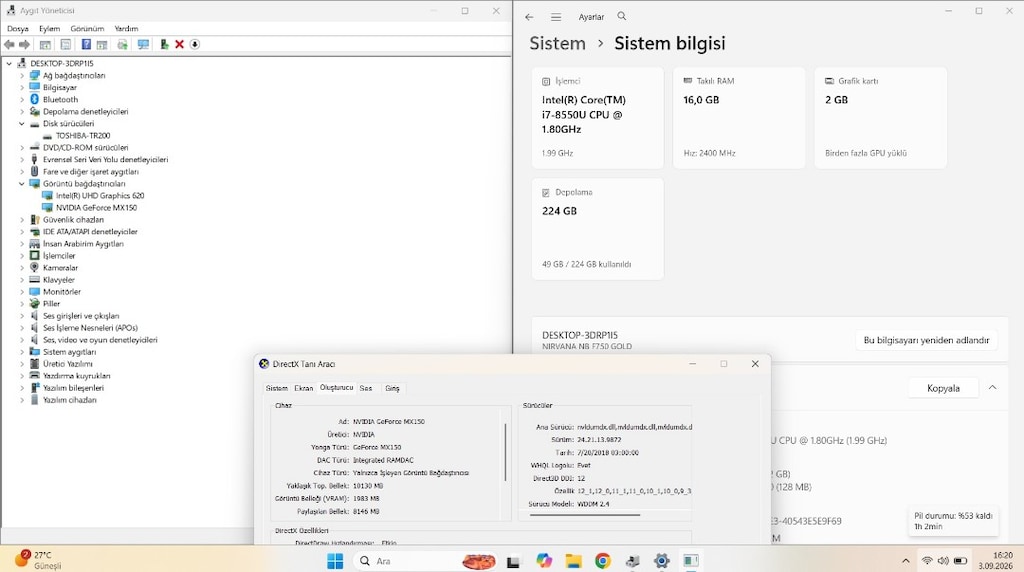Image resolution: width=1024 pixels, height=572 pixels.
Task: Click the green Update driver toolbar icon
Action: [164, 44]
